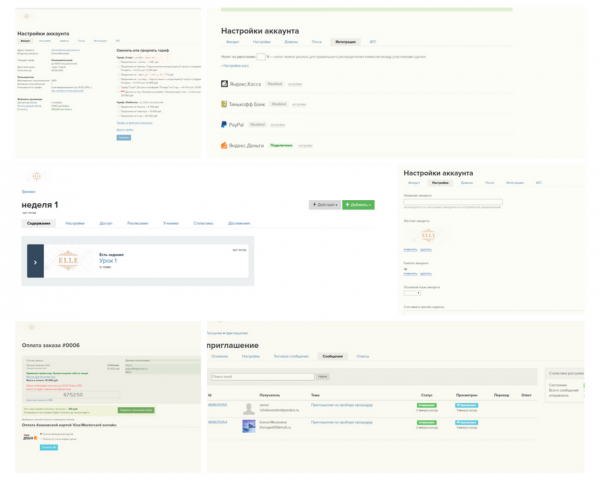Click the Название аккаунта input field
This screenshot has width=600, height=480.
pos(453,202)
